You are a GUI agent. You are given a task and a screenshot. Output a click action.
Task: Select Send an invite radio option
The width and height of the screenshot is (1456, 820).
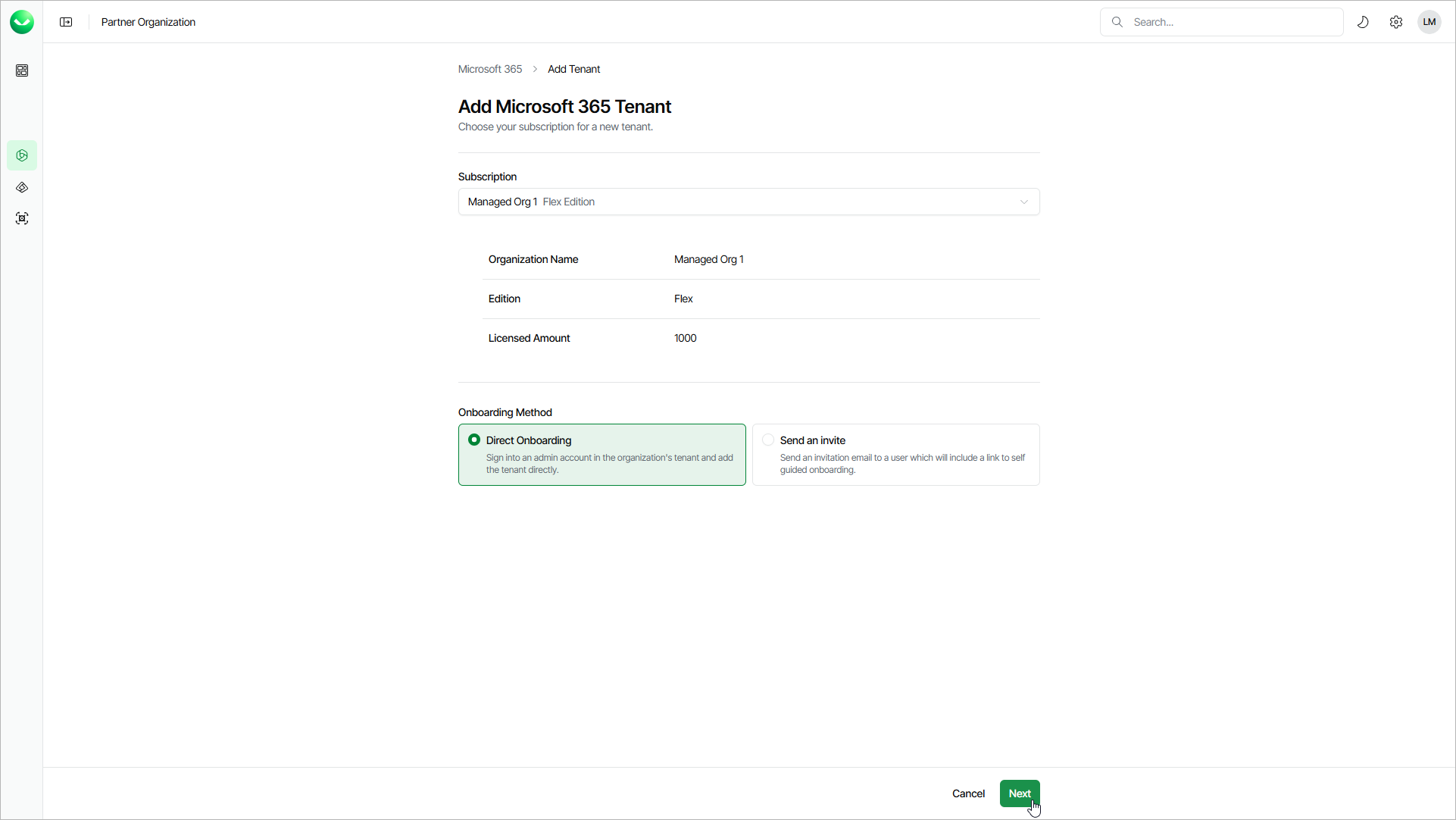(x=768, y=440)
